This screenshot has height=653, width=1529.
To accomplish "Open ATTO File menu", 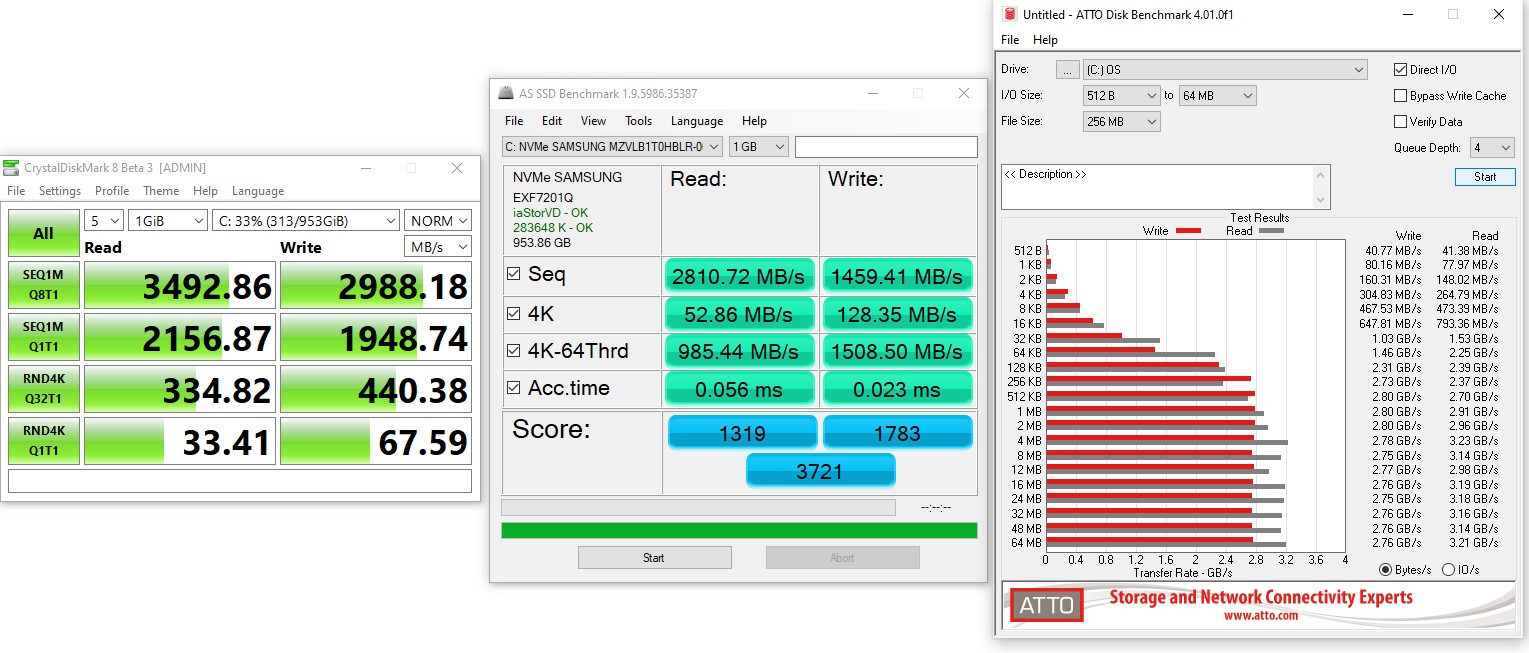I will click(x=1010, y=40).
